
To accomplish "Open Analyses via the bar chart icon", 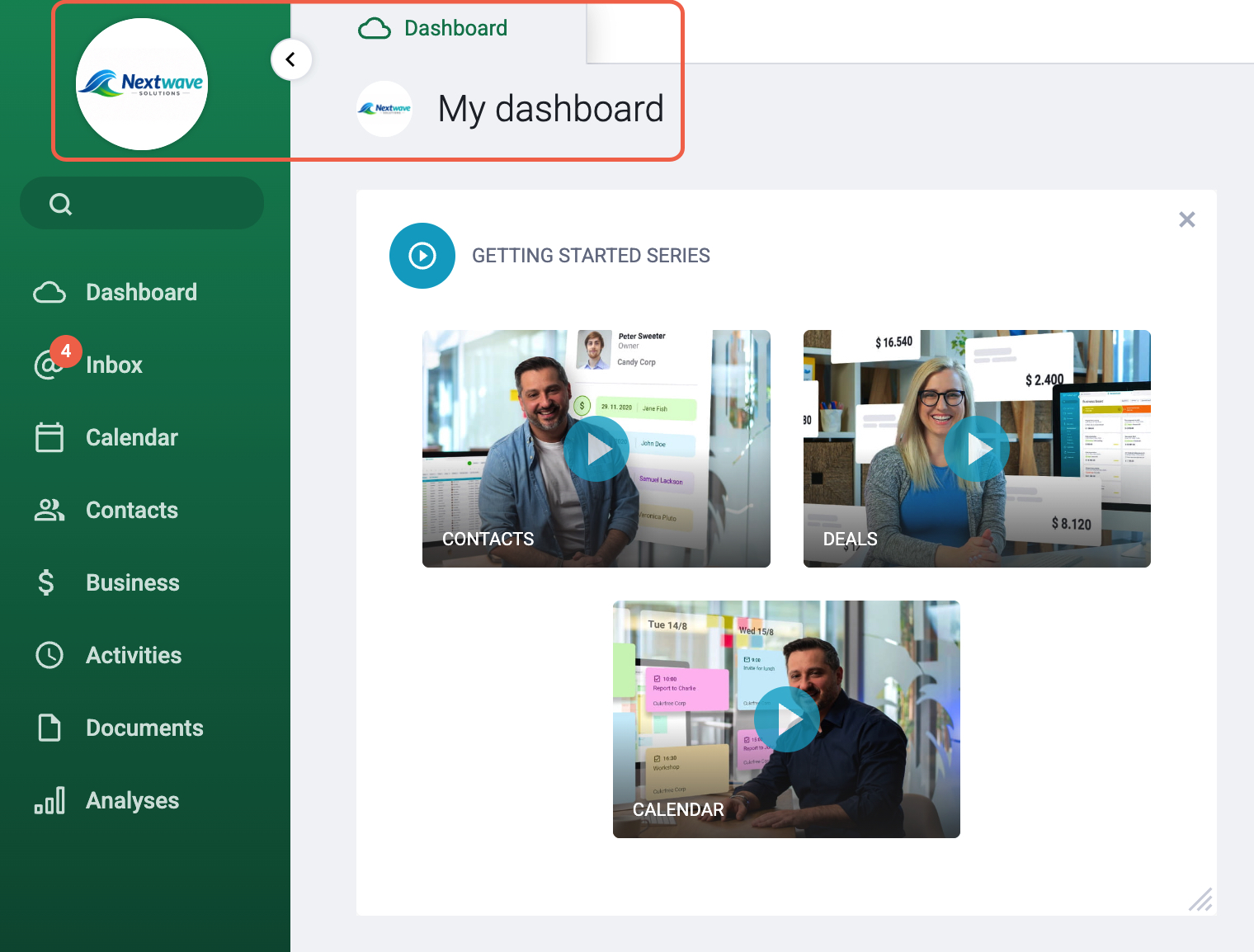I will click(49, 800).
